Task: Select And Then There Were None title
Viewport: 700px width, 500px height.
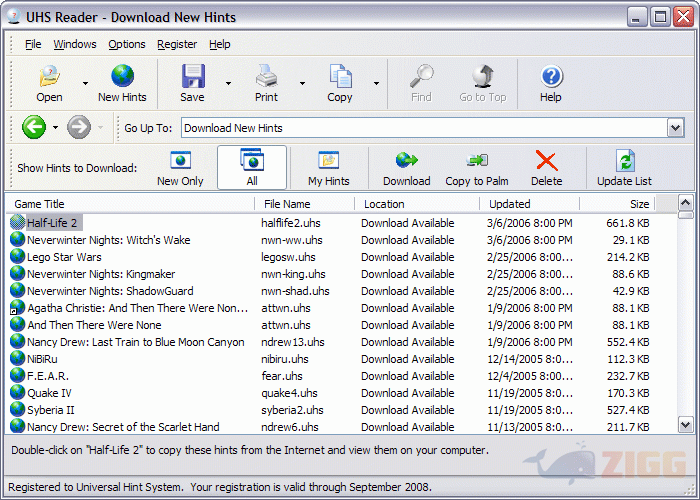Action: click(x=94, y=325)
